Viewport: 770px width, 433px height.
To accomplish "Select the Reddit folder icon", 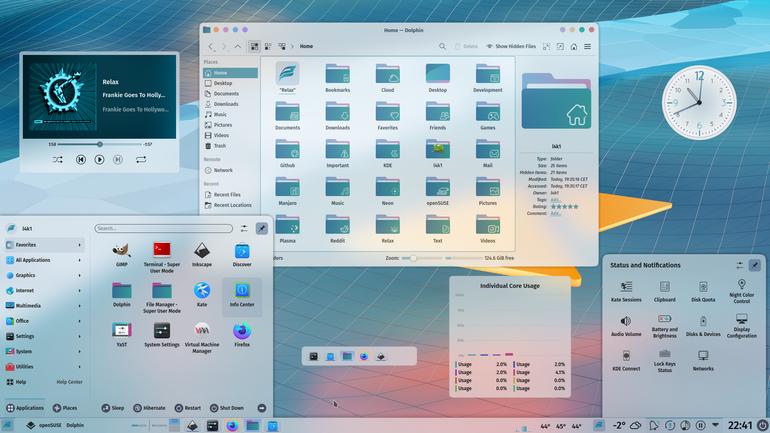I will point(337,225).
